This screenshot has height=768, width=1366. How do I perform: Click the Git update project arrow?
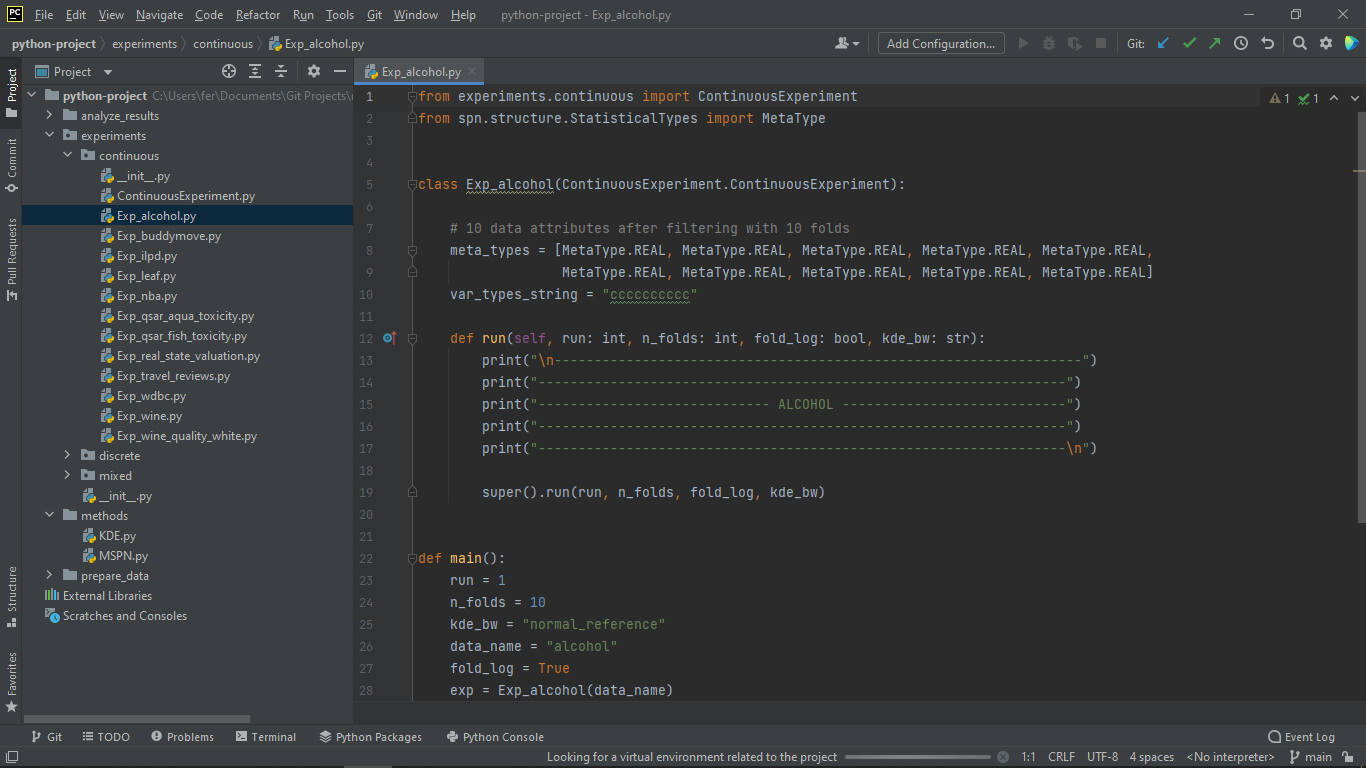pos(1163,43)
